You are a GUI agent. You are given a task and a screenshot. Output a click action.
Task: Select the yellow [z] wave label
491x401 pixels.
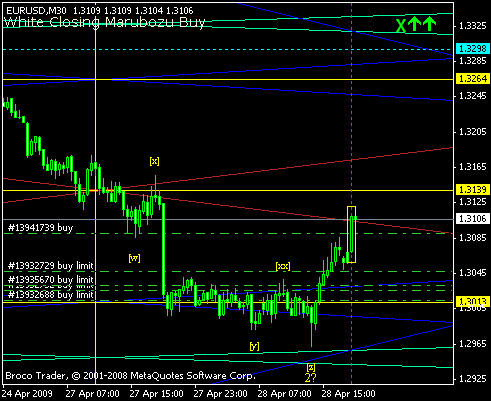coord(311,367)
